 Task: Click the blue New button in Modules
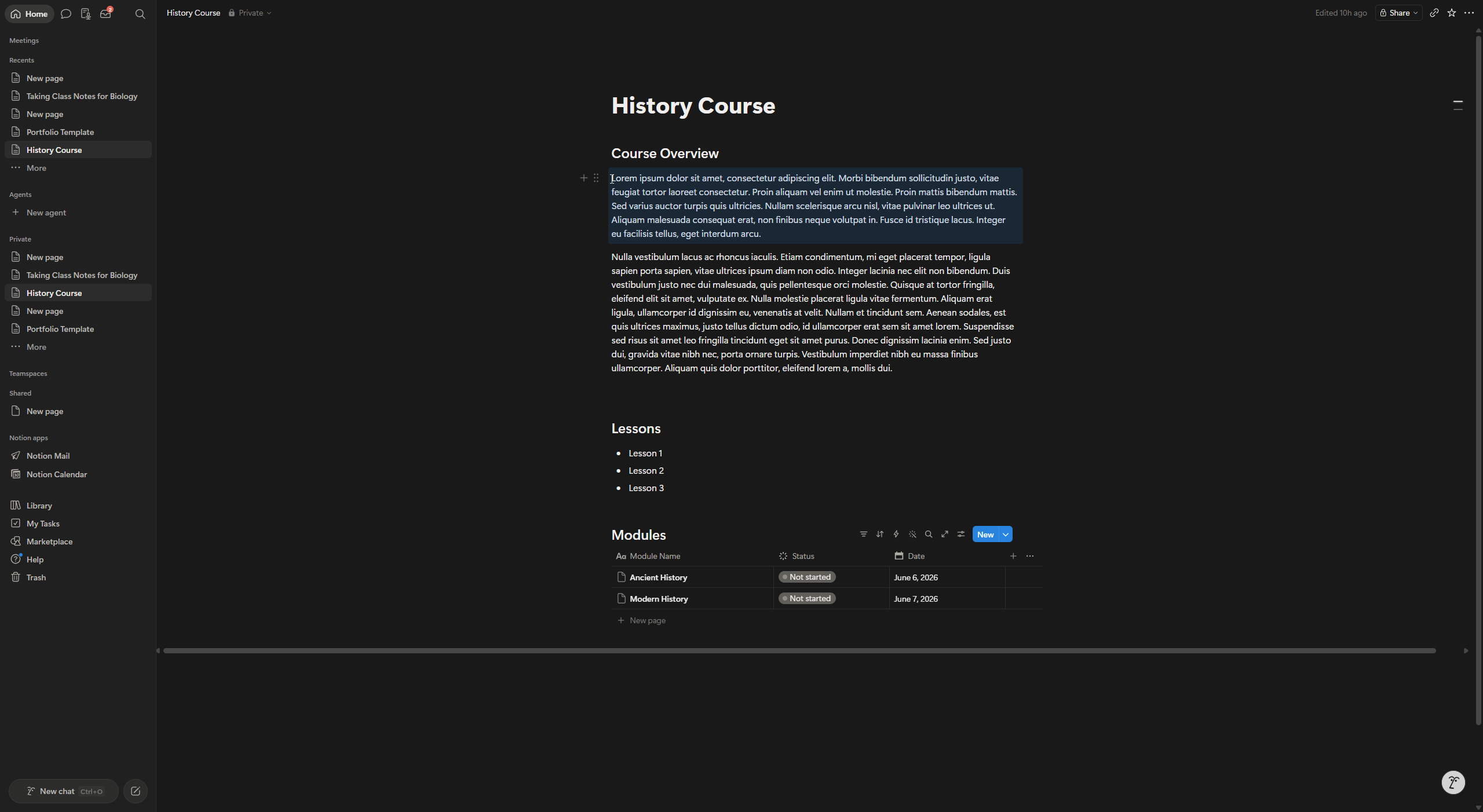[985, 535]
